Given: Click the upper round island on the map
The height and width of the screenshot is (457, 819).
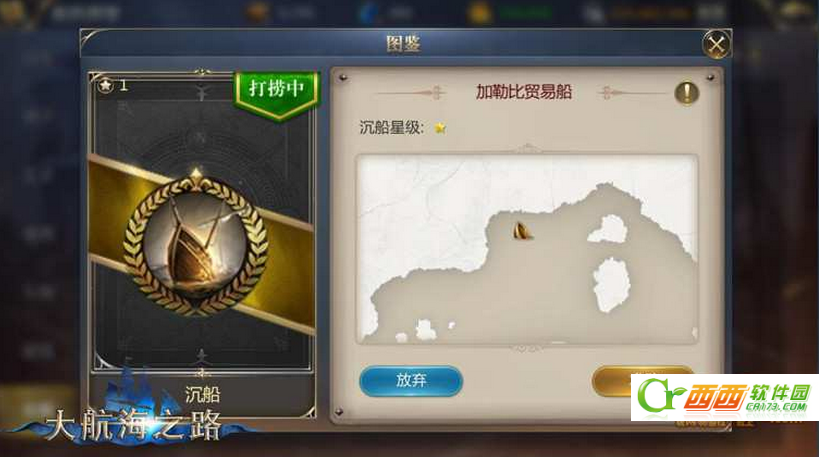Looking at the screenshot, I should 607,230.
